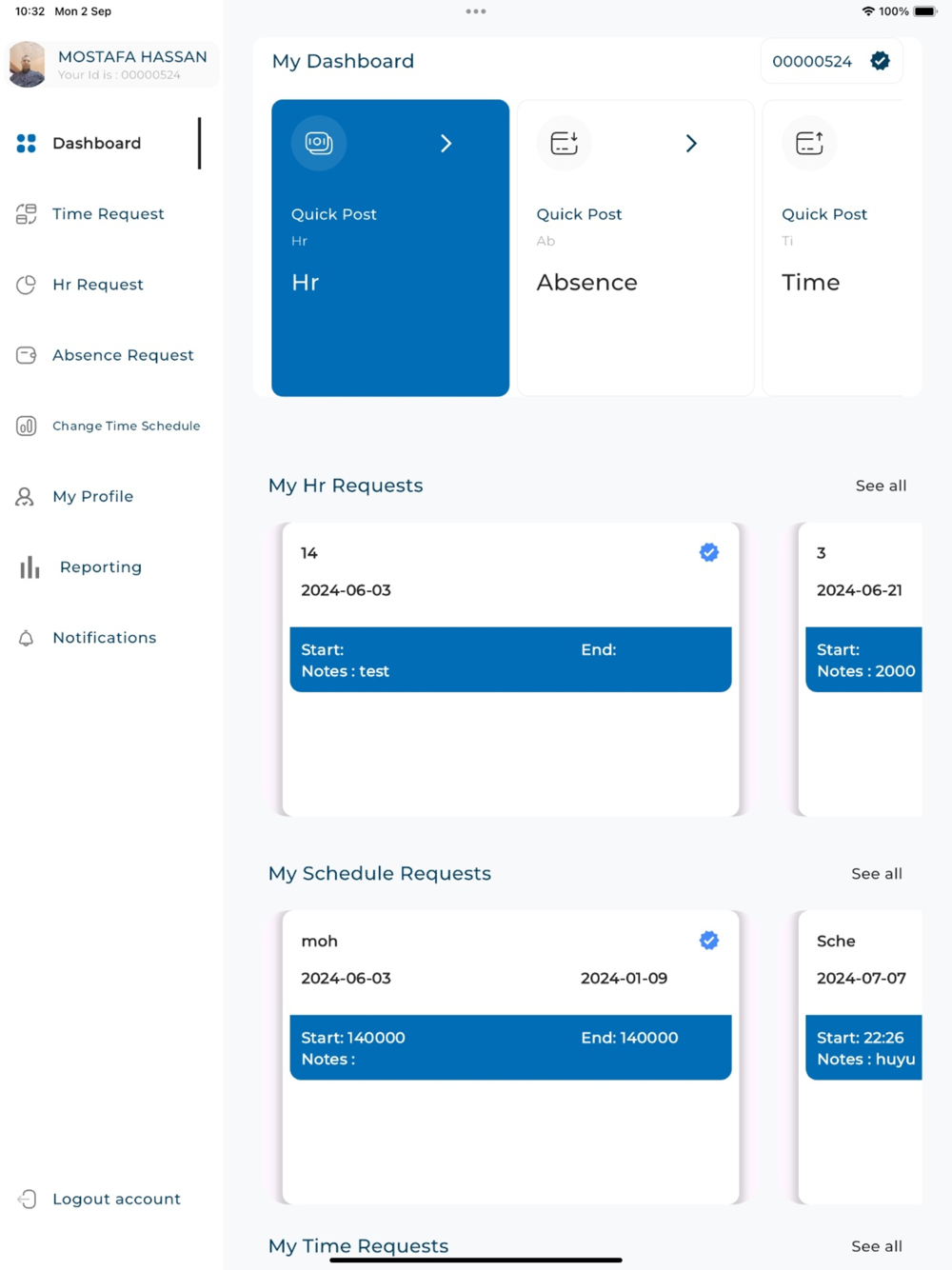Open schedule request card Sche
The height and width of the screenshot is (1270, 952).
click(x=860, y=1058)
